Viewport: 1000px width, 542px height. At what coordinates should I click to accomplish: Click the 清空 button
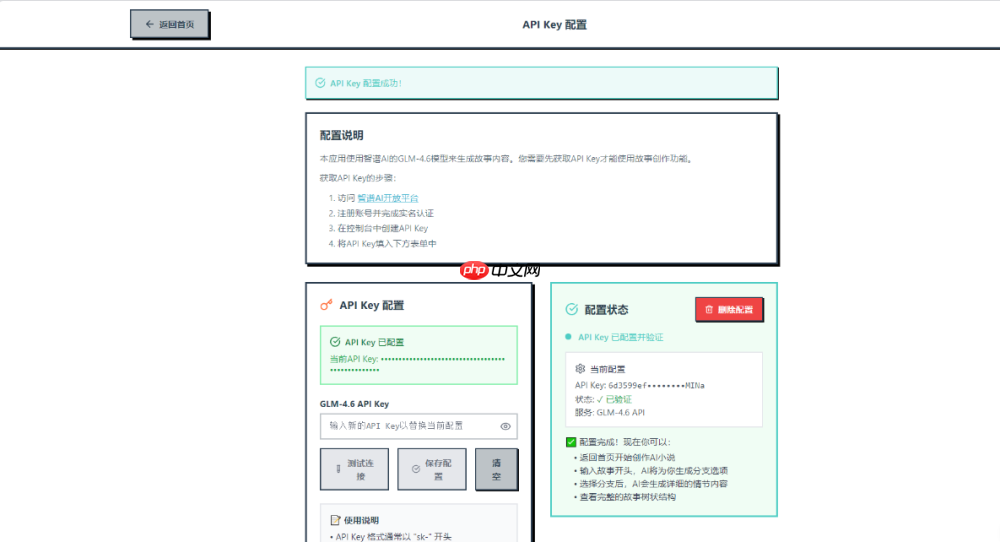(496, 469)
